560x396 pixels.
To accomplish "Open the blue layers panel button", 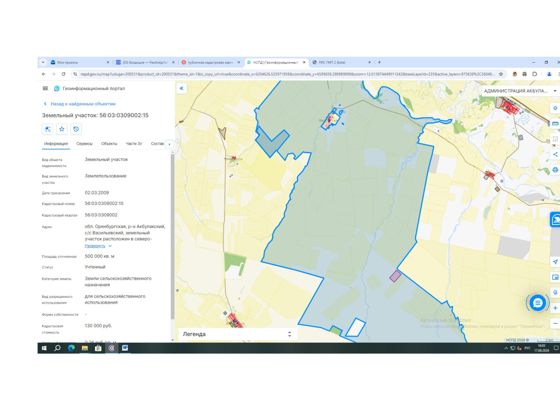I will (555, 219).
